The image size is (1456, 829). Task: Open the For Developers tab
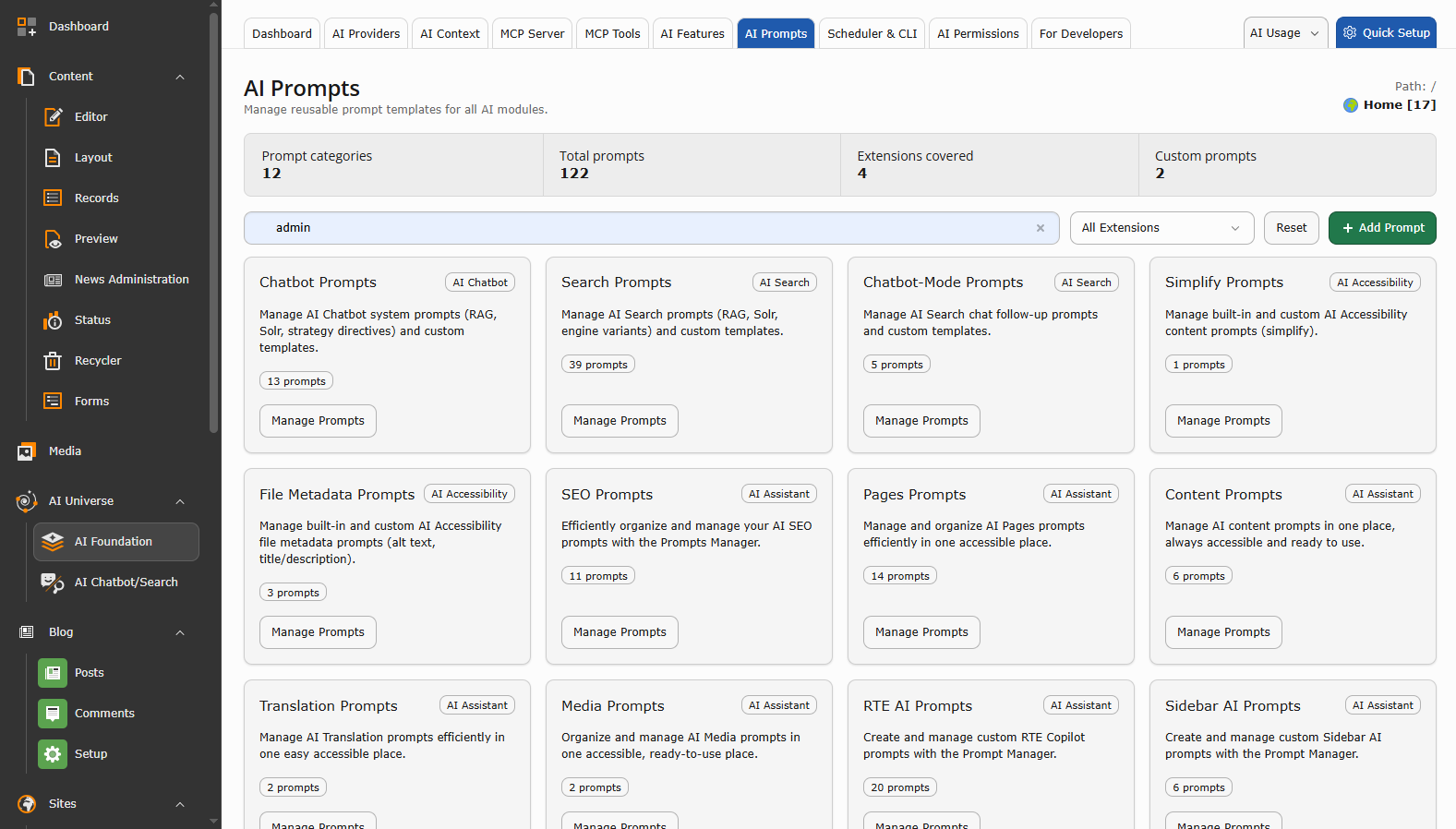point(1081,34)
